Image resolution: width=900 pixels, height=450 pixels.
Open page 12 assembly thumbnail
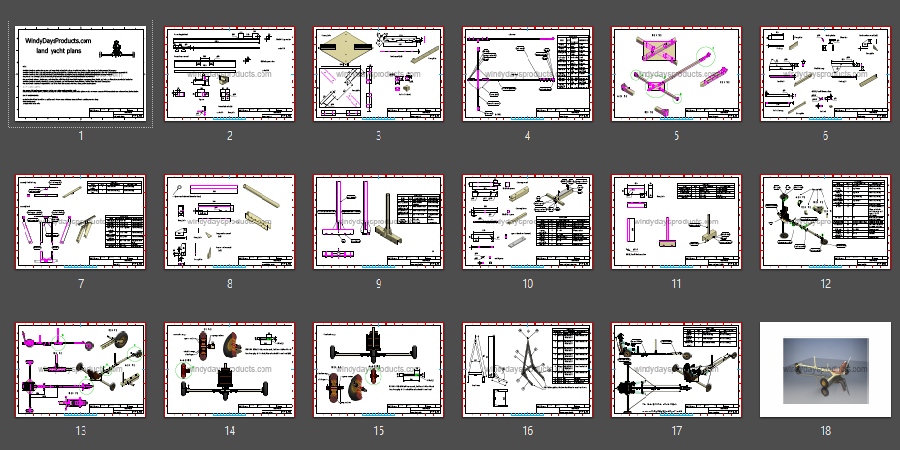coord(825,222)
